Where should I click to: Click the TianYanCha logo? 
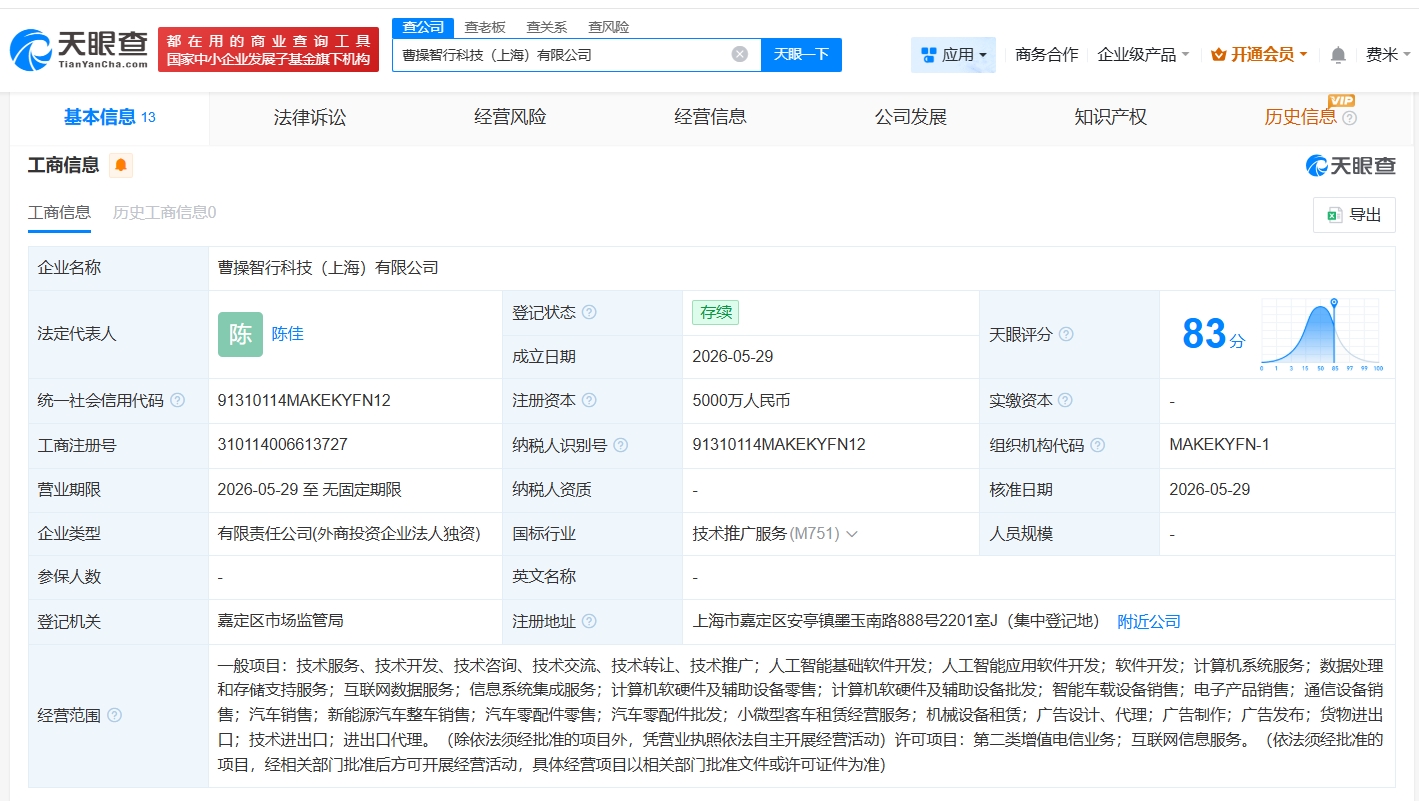click(x=80, y=49)
